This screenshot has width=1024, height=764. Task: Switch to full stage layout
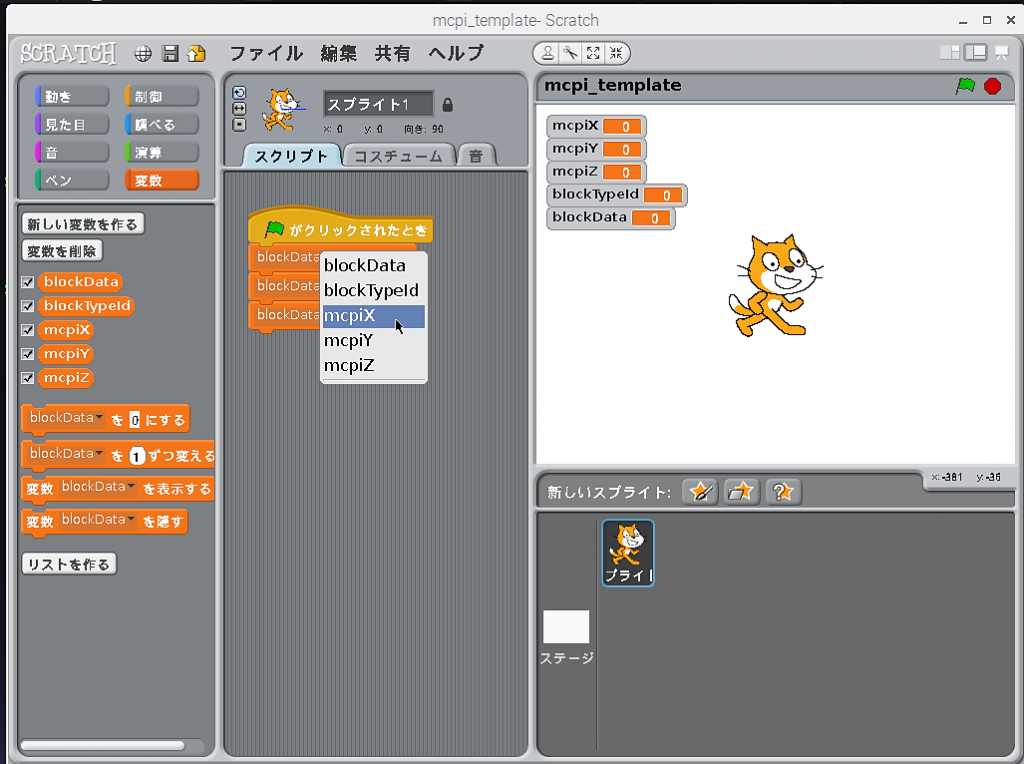pyautogui.click(x=976, y=53)
